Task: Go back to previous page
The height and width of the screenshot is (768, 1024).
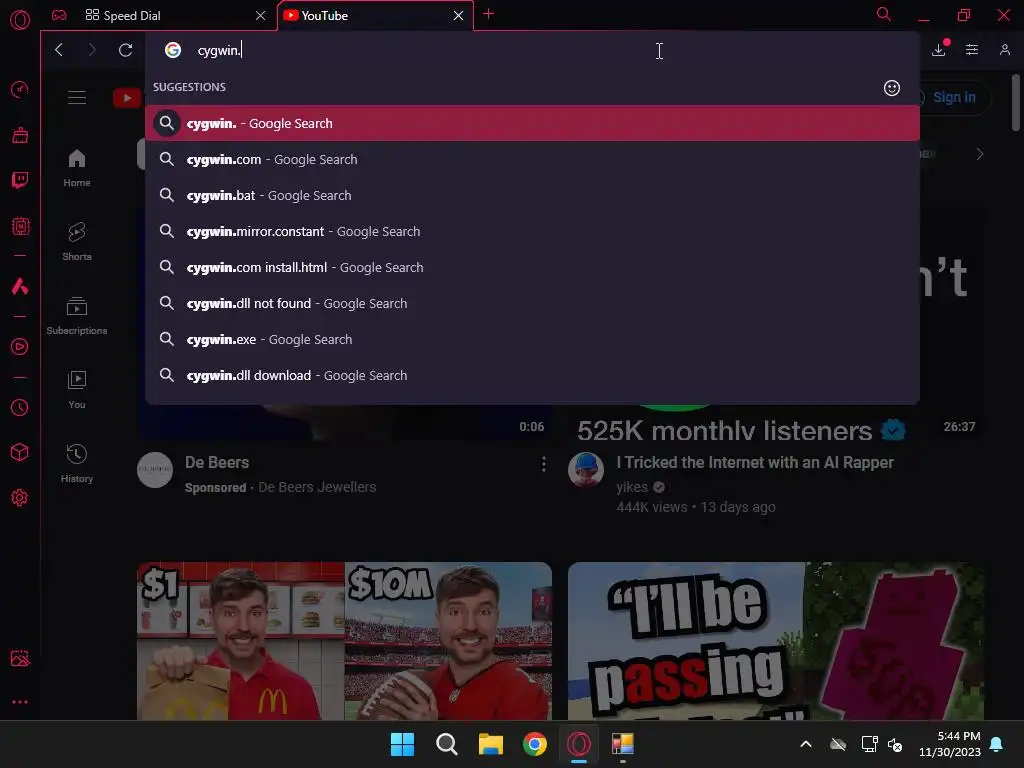Action: pos(59,50)
